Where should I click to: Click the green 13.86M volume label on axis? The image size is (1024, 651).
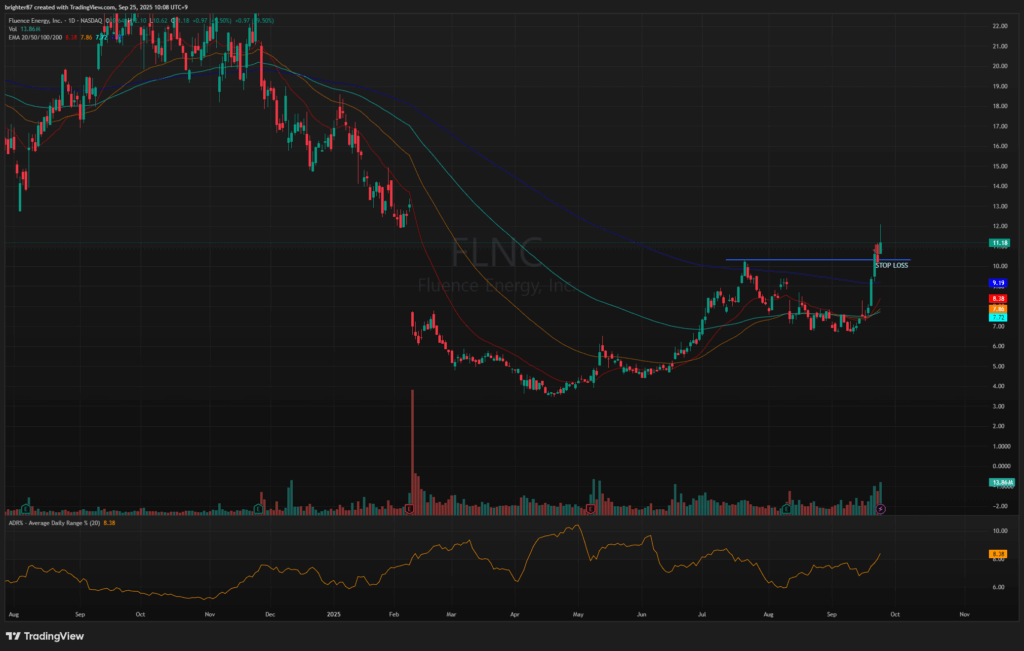pyautogui.click(x=1001, y=483)
